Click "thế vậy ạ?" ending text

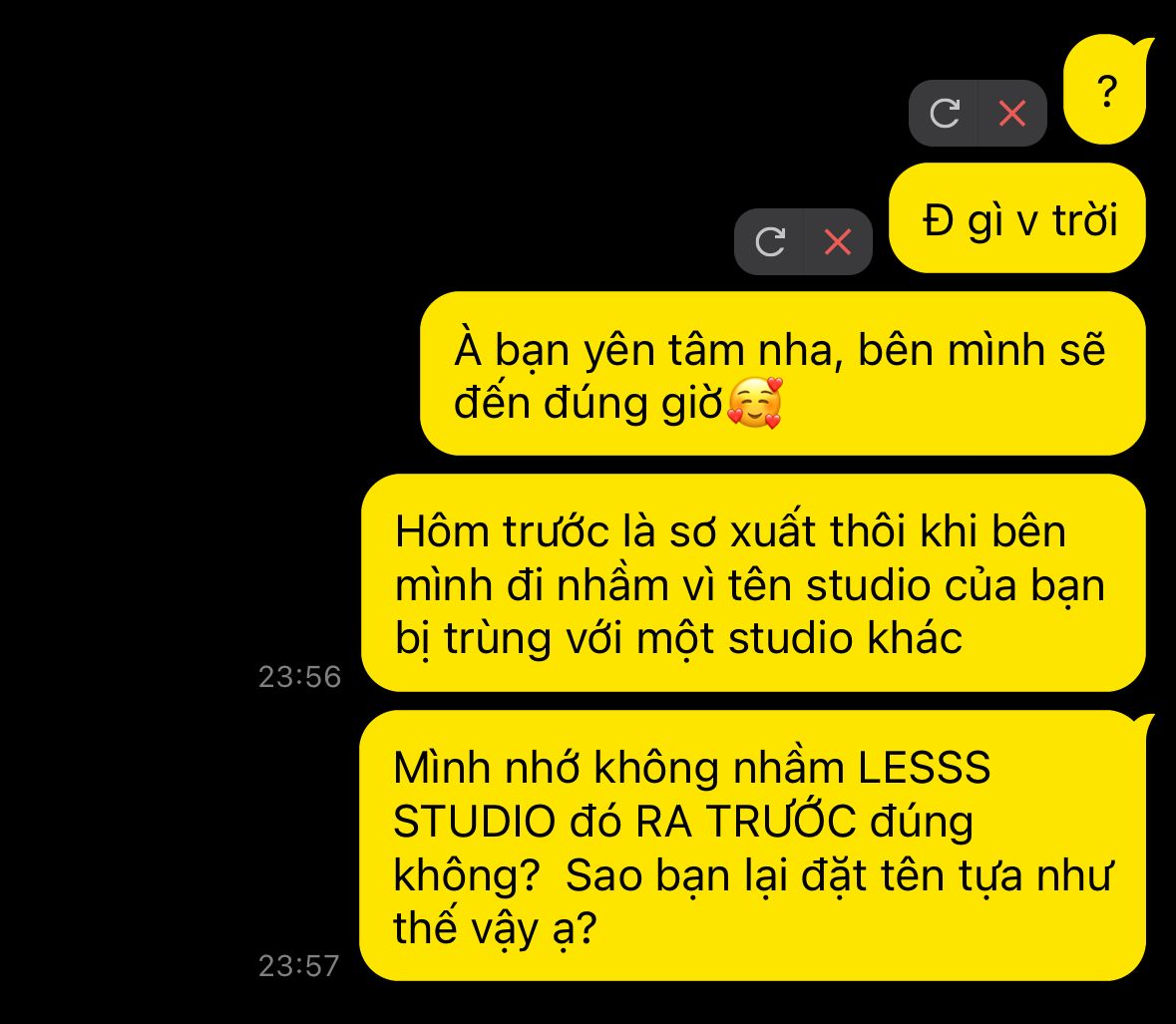pos(495,928)
